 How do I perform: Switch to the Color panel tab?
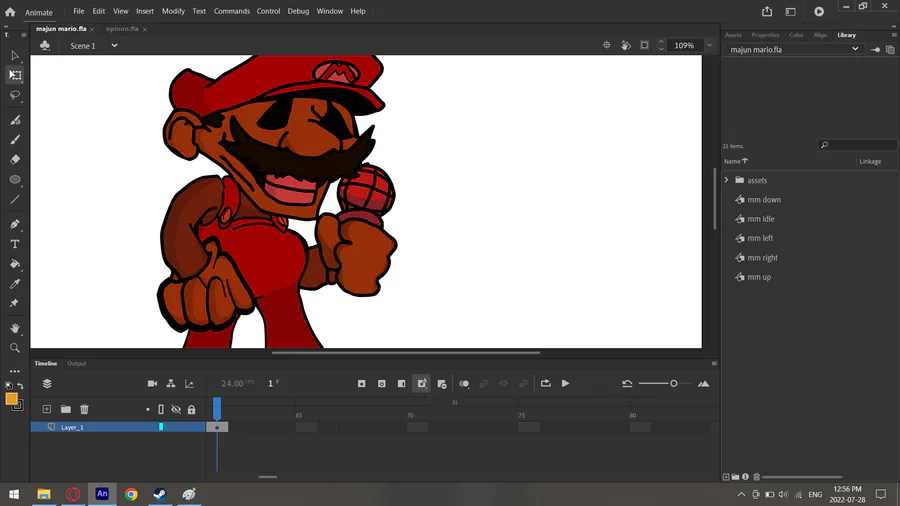[x=796, y=35]
